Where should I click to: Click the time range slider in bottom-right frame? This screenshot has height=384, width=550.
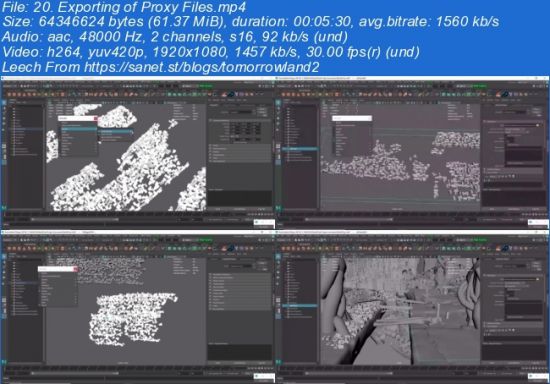(349, 373)
